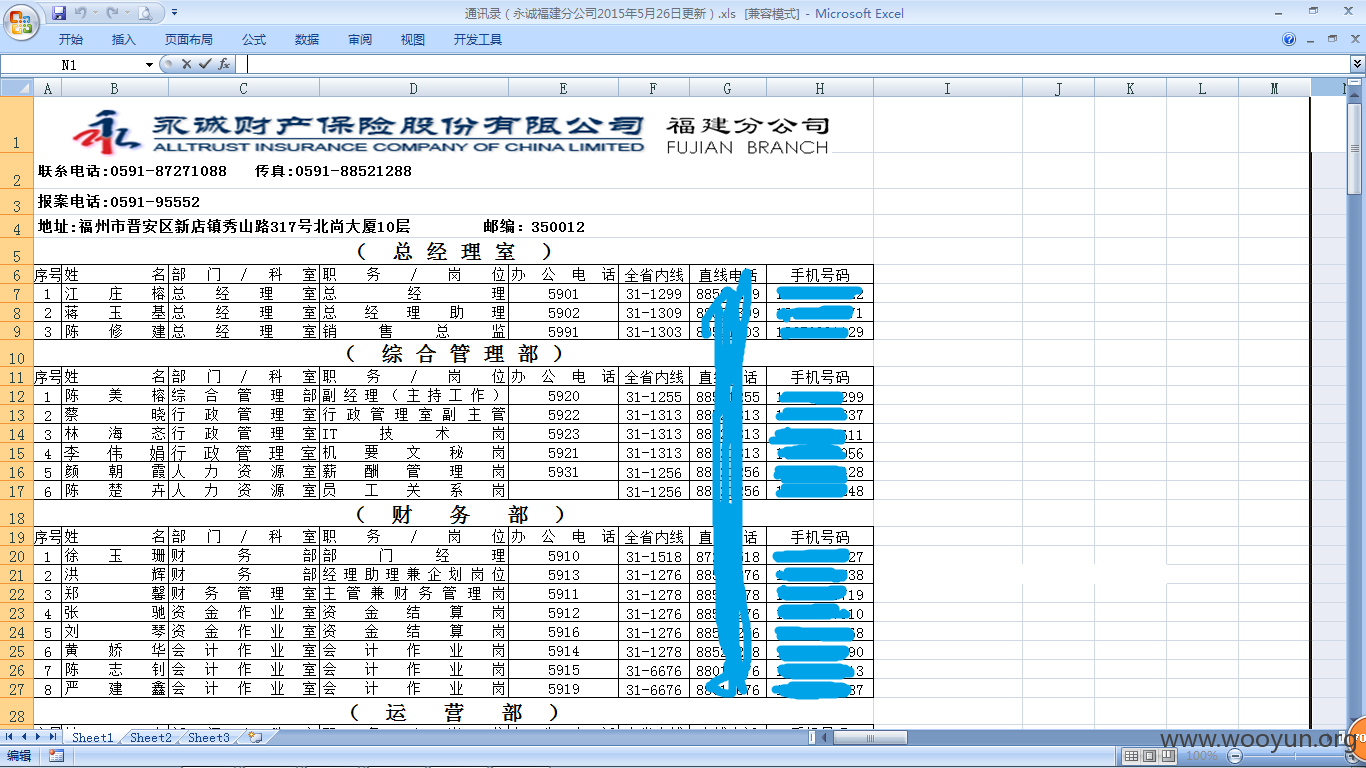The image size is (1366, 768).
Task: Open the 视图 ribbon tab
Action: 413,40
